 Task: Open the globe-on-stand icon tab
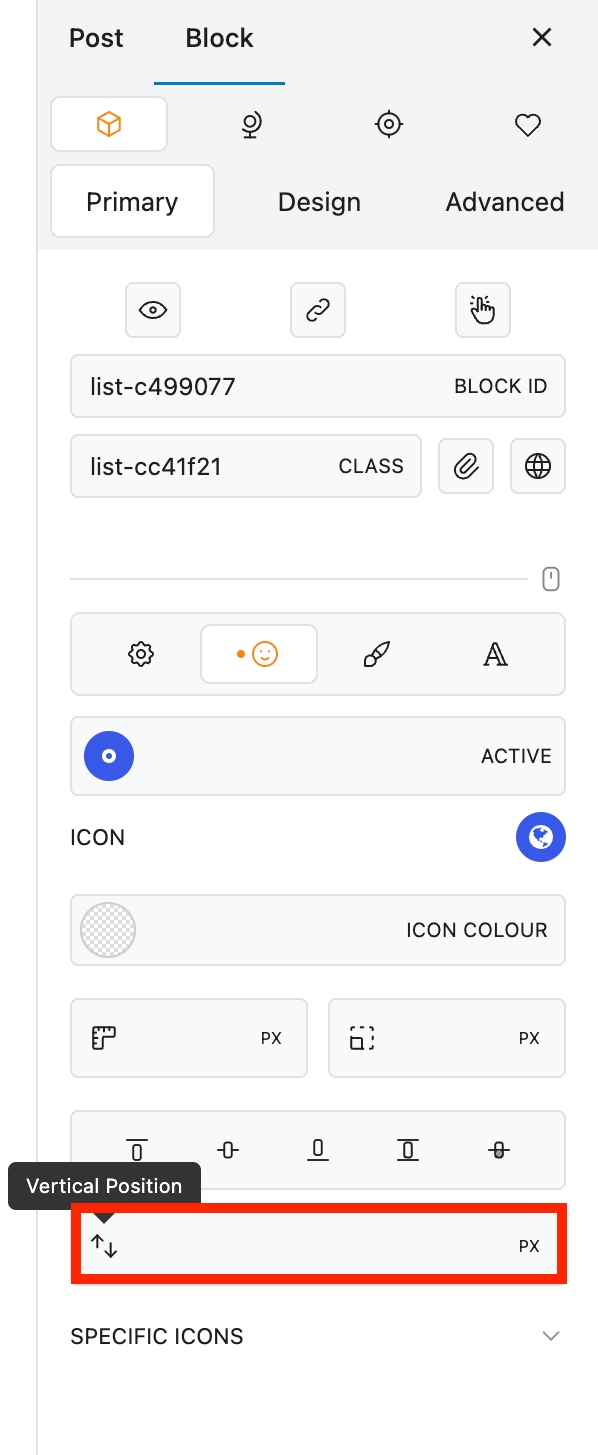tap(250, 124)
